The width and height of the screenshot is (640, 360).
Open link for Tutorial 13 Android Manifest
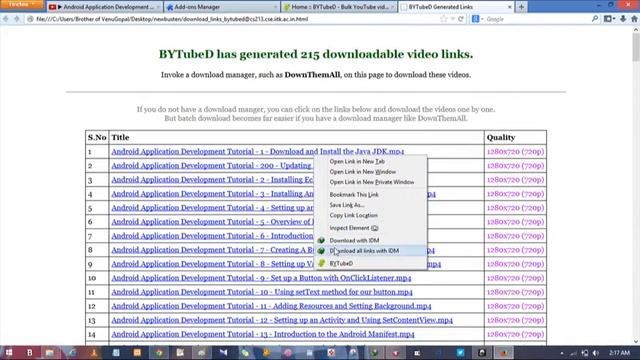(x=263, y=334)
